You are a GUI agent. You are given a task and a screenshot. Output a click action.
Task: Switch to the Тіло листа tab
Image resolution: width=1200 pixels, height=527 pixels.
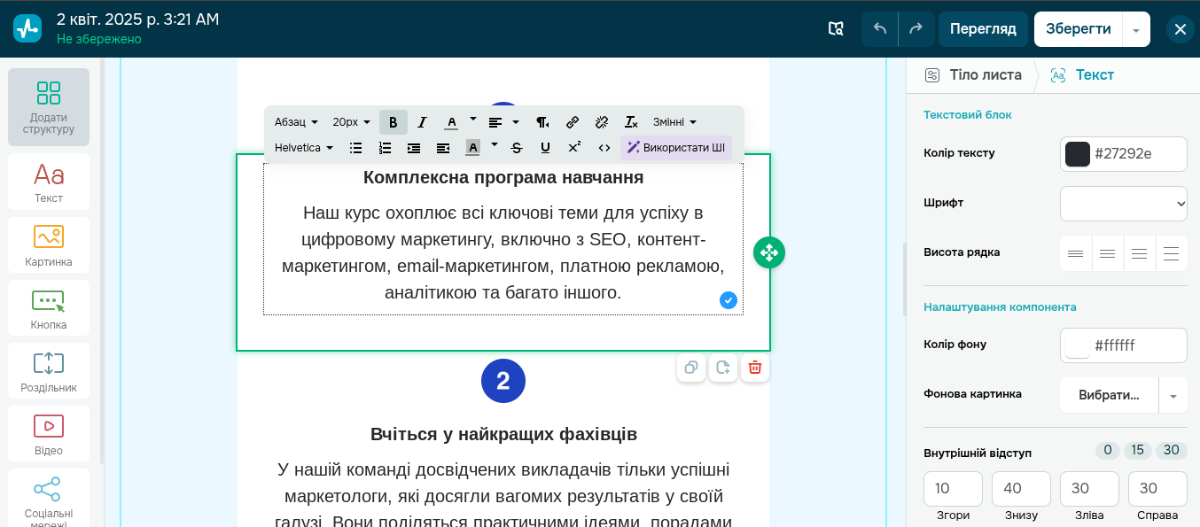tap(973, 75)
